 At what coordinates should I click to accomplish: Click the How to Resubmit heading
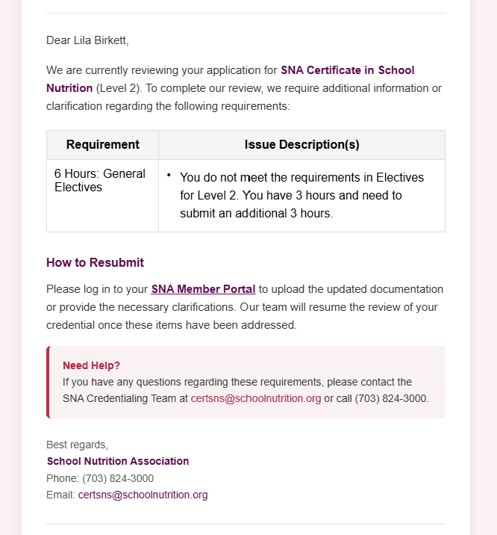pos(95,263)
